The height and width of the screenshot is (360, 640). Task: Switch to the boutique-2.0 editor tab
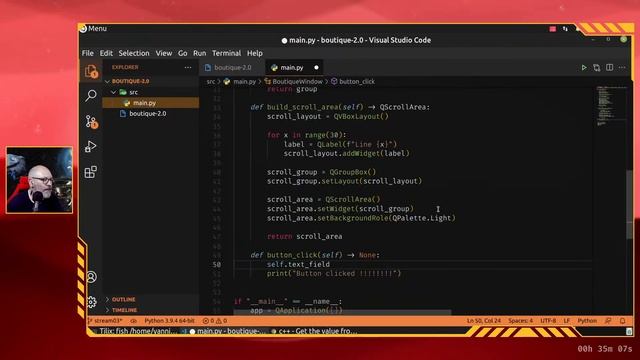click(x=232, y=67)
